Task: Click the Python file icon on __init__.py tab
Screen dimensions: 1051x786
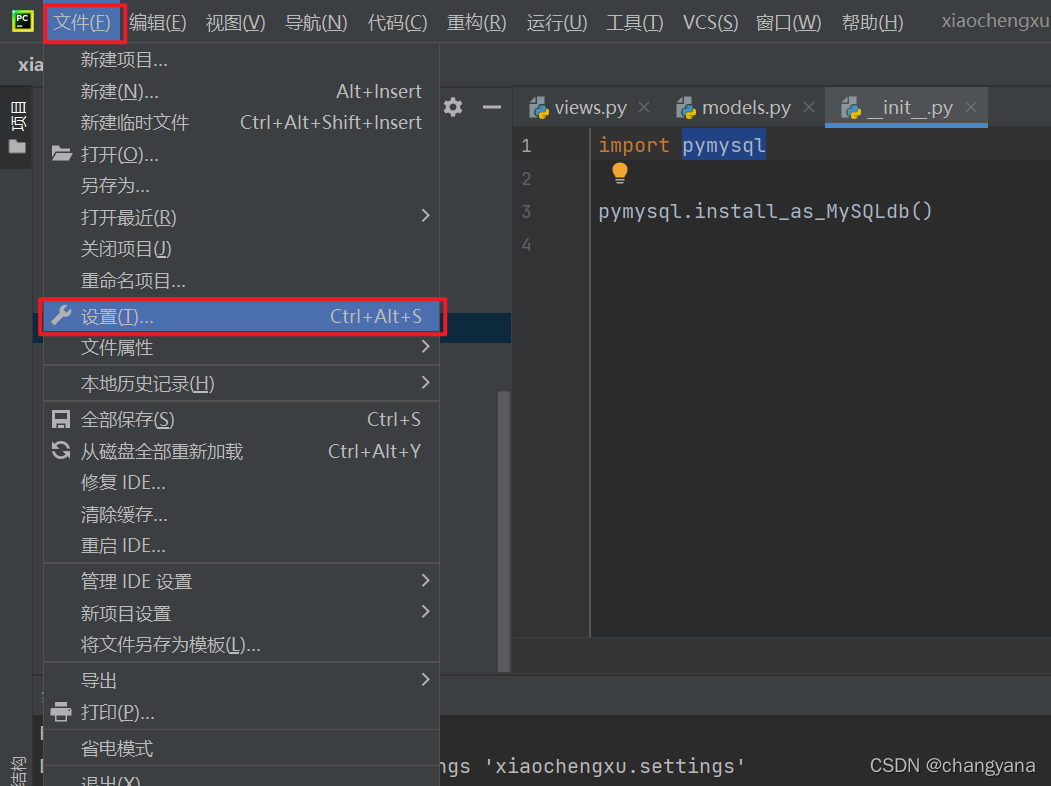Action: [x=851, y=108]
